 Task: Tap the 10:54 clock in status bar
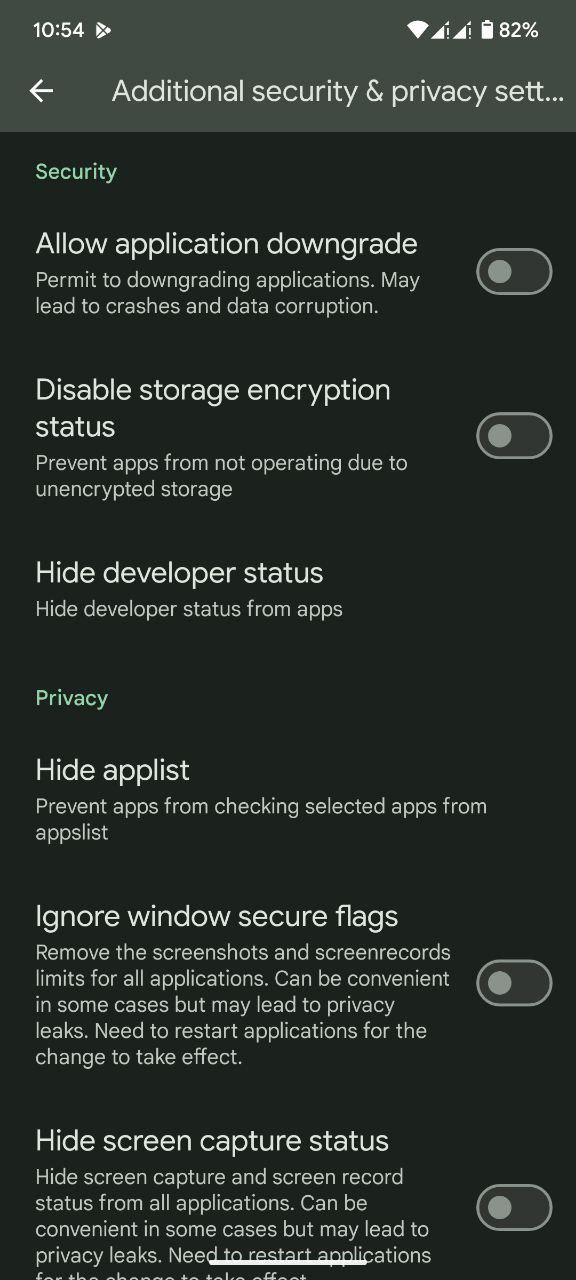pyautogui.click(x=59, y=31)
